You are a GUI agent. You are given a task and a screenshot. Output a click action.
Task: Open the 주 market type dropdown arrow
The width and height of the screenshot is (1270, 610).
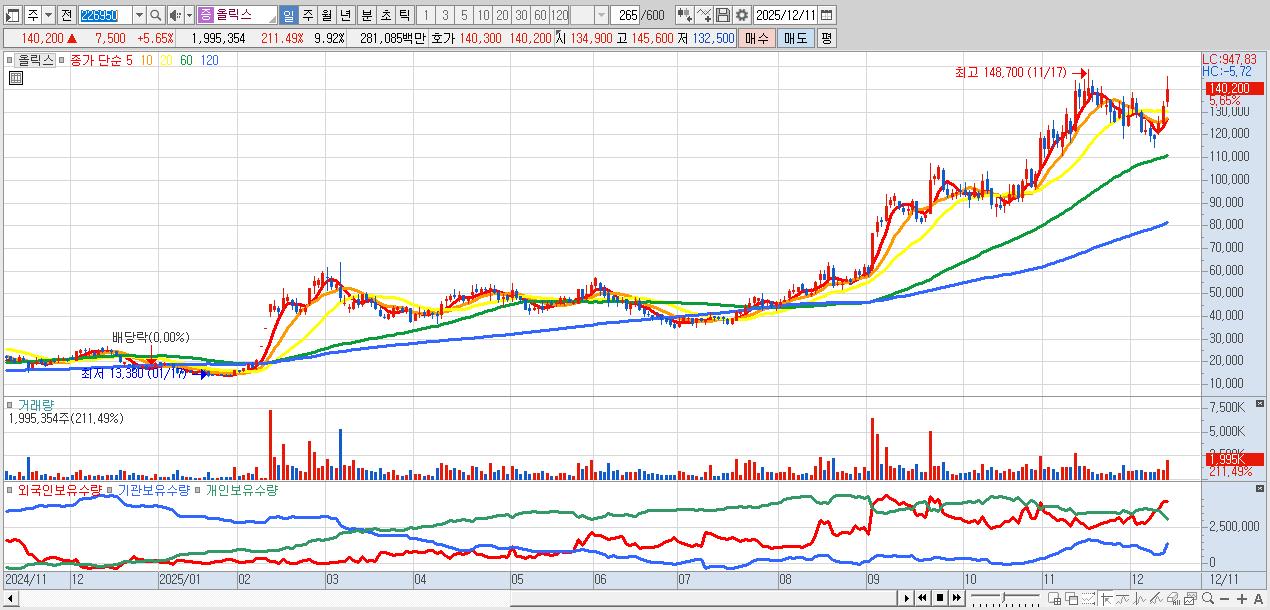click(49, 15)
